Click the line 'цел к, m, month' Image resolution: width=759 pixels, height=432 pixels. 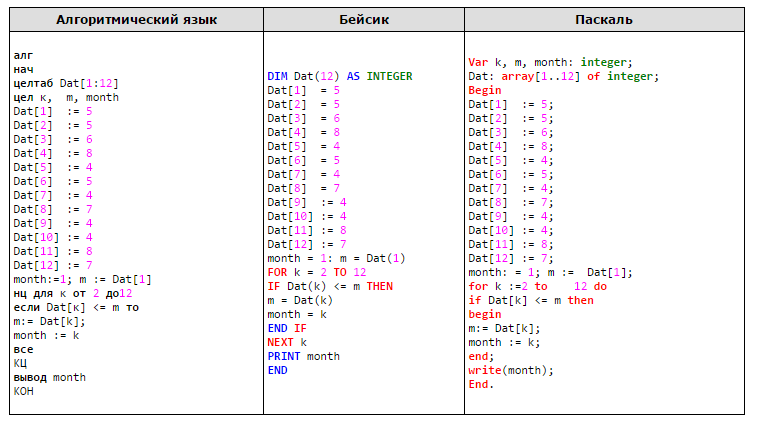tap(66, 97)
